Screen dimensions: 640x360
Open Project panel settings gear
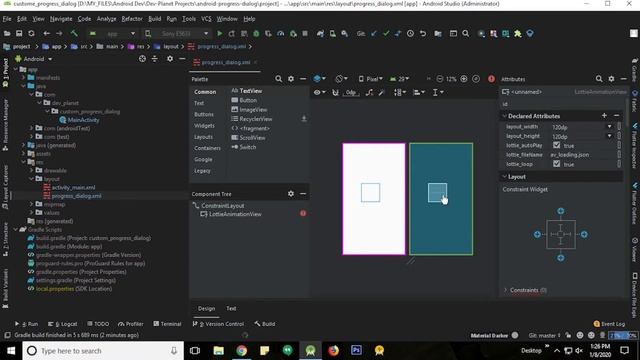click(x=170, y=59)
